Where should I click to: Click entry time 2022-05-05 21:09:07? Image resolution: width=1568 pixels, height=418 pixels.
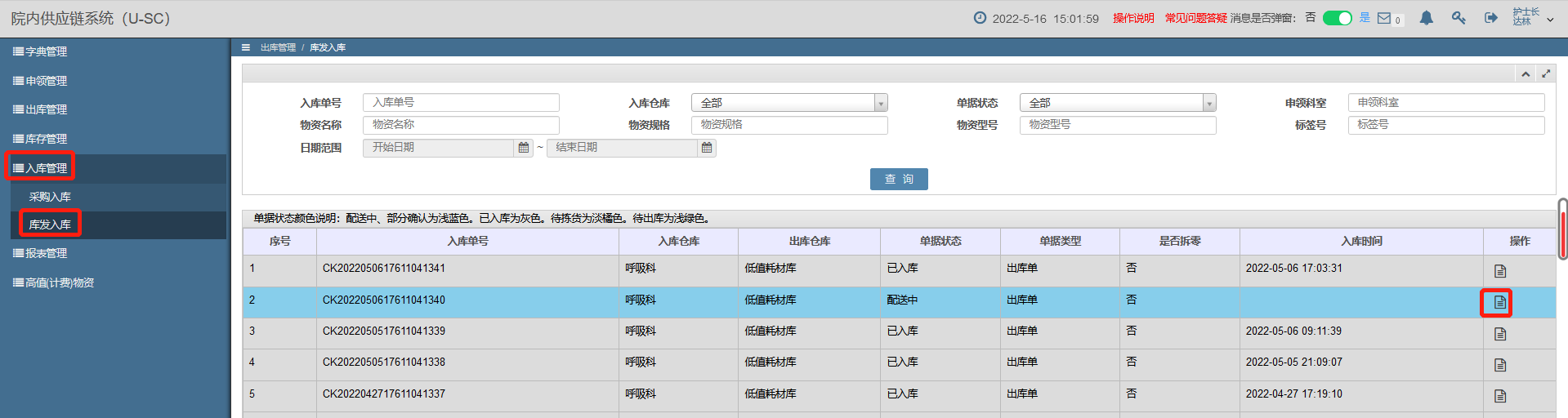[1294, 362]
